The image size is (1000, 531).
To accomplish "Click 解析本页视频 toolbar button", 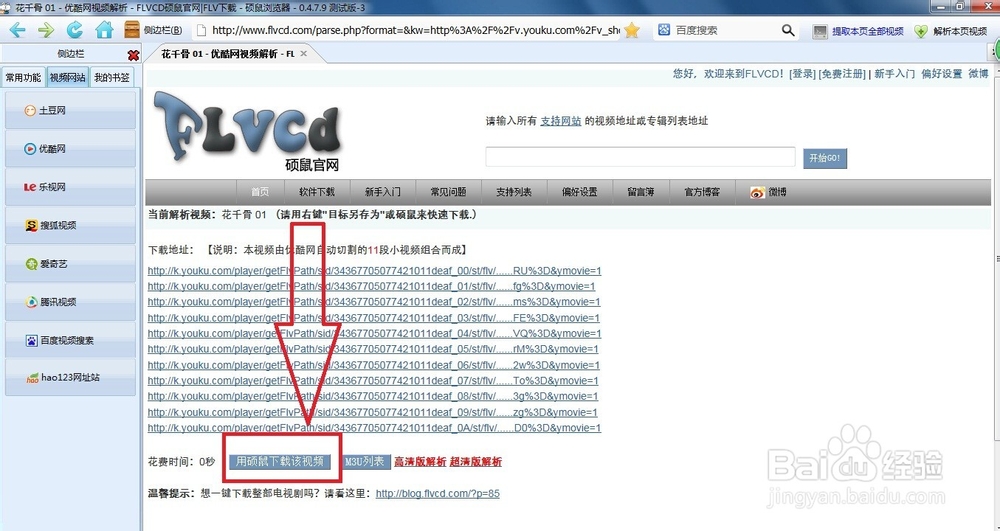I will point(951,31).
